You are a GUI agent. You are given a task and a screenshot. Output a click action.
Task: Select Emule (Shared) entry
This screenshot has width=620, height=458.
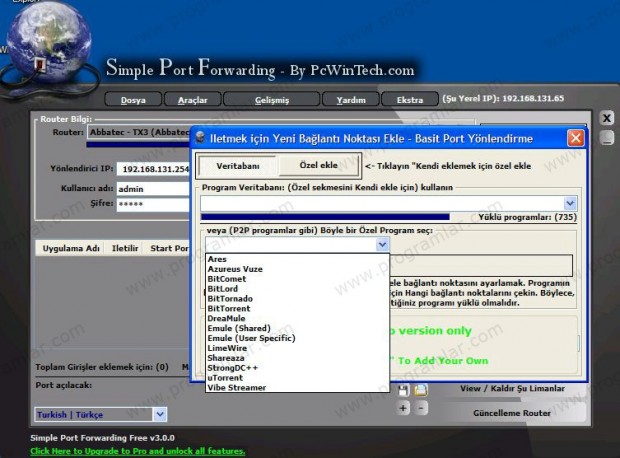pyautogui.click(x=297, y=328)
